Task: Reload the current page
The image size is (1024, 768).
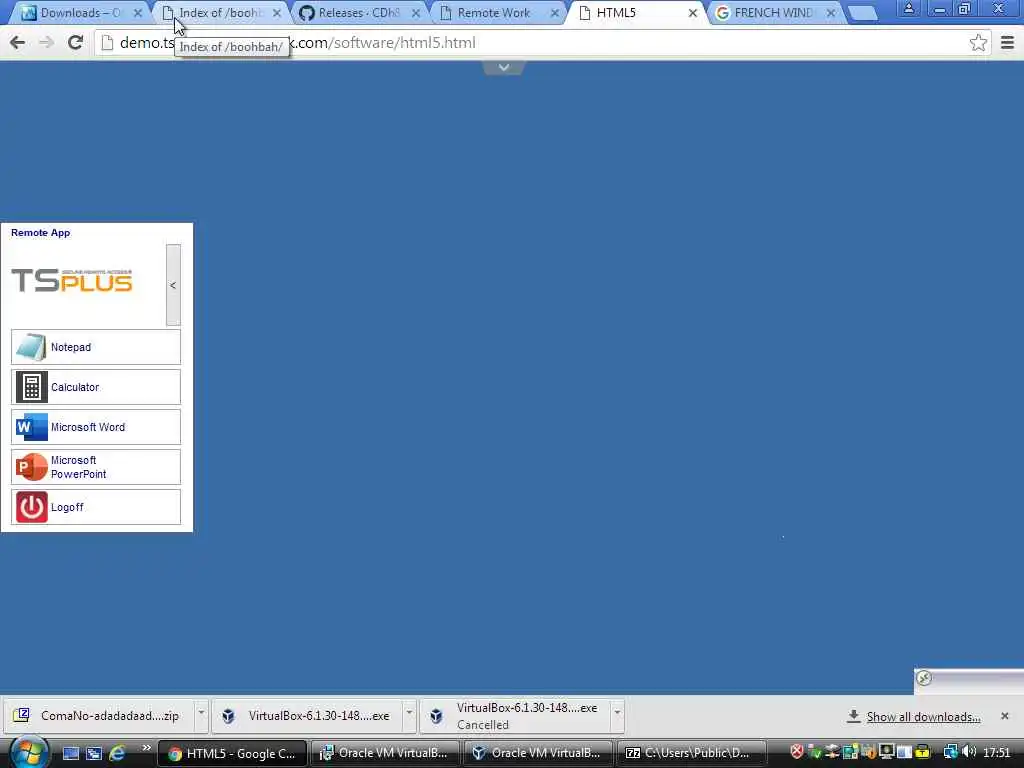Action: [x=75, y=42]
